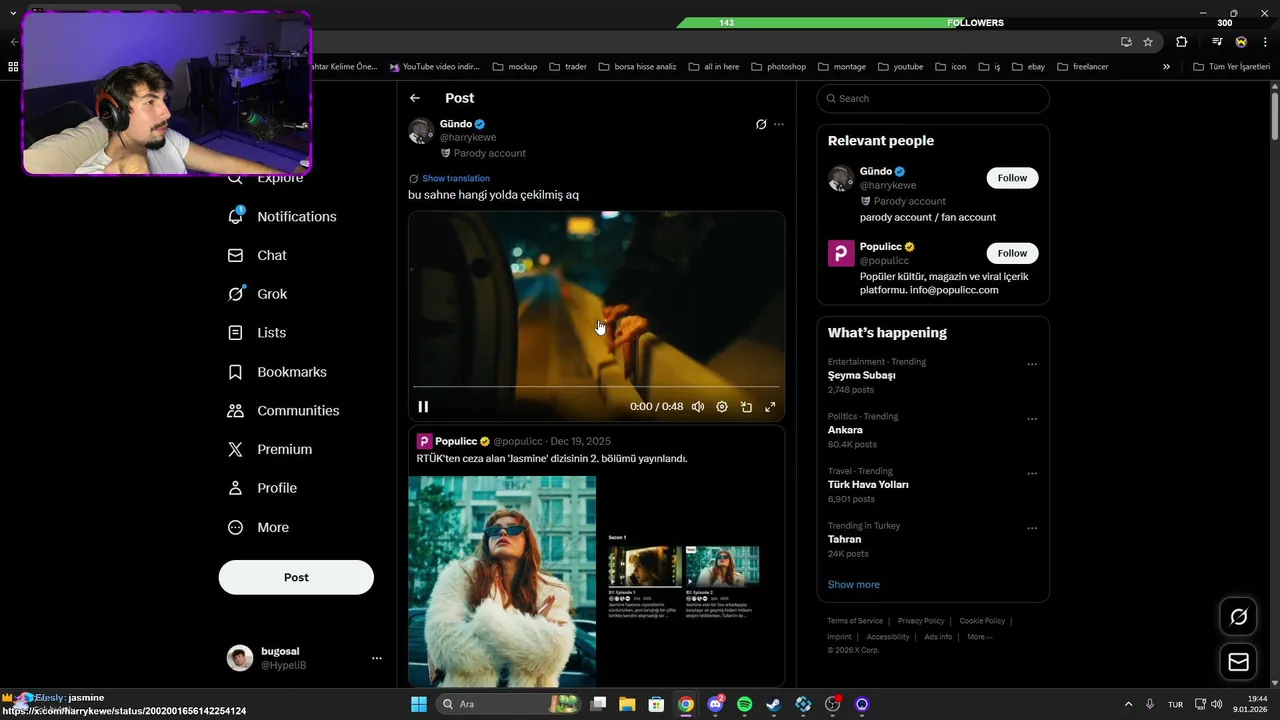Open Profile in sidebar
This screenshot has width=1280, height=720.
(263, 488)
